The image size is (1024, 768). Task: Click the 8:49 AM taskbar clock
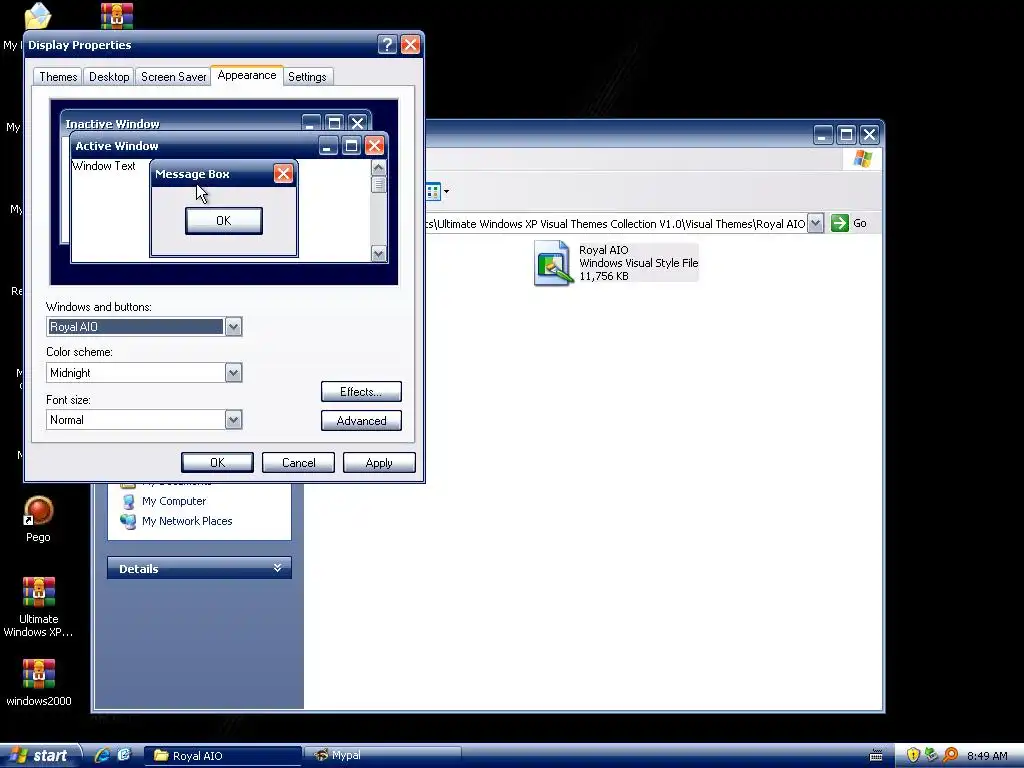tap(987, 756)
